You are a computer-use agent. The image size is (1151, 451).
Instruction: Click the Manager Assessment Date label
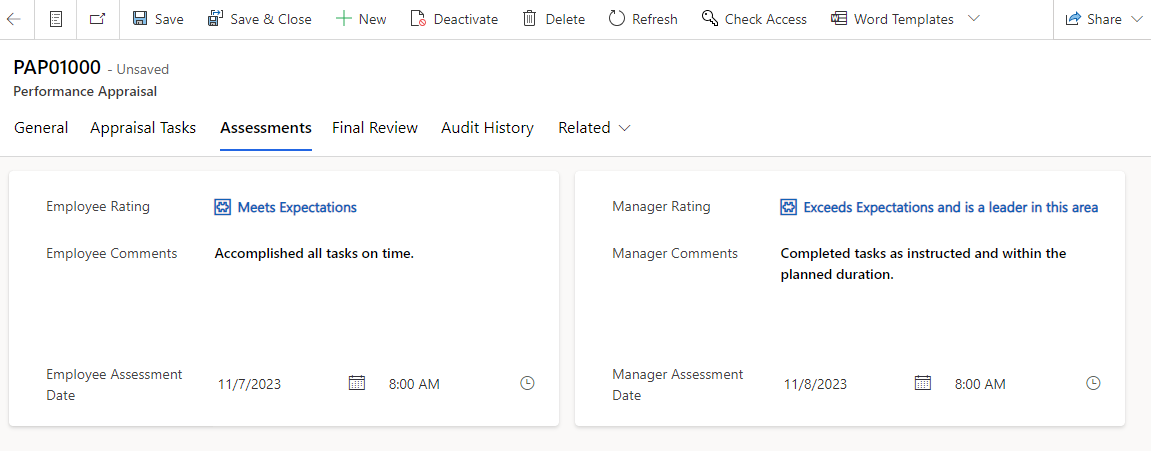678,385
